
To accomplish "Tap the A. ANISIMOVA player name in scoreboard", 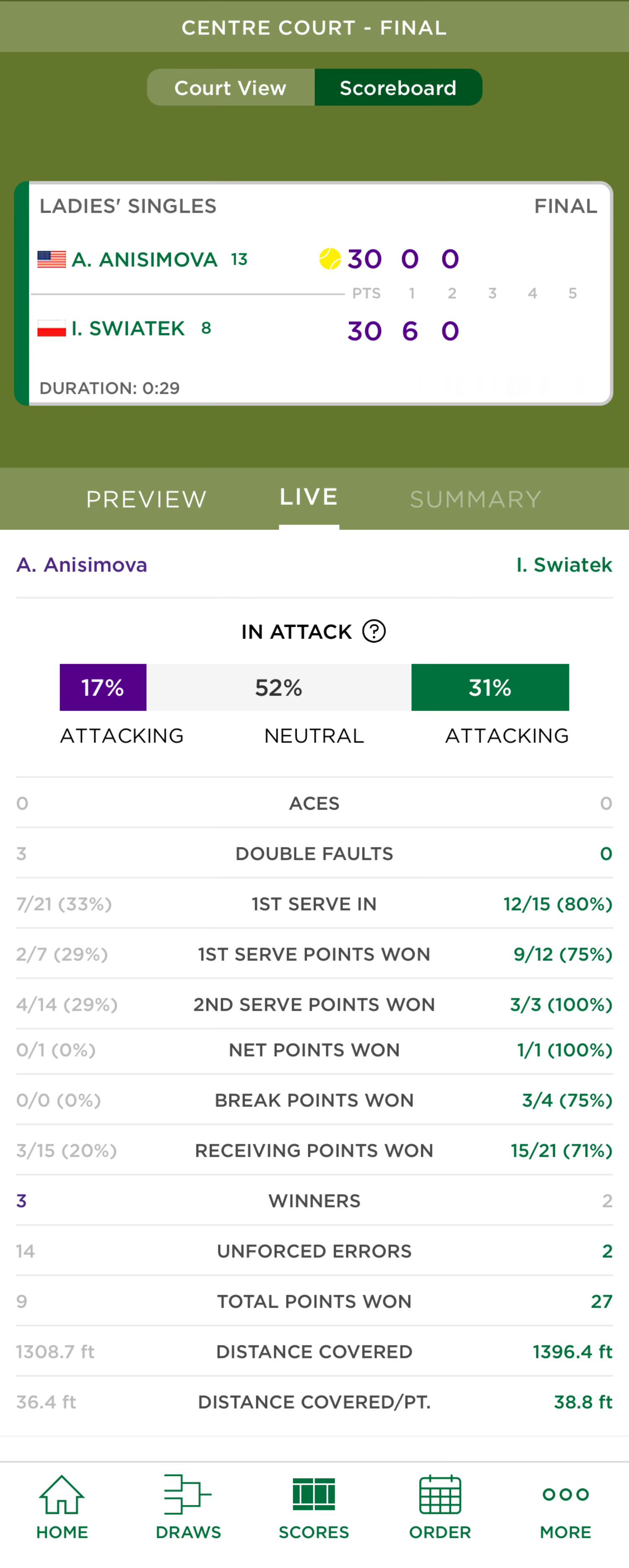I will coord(144,260).
